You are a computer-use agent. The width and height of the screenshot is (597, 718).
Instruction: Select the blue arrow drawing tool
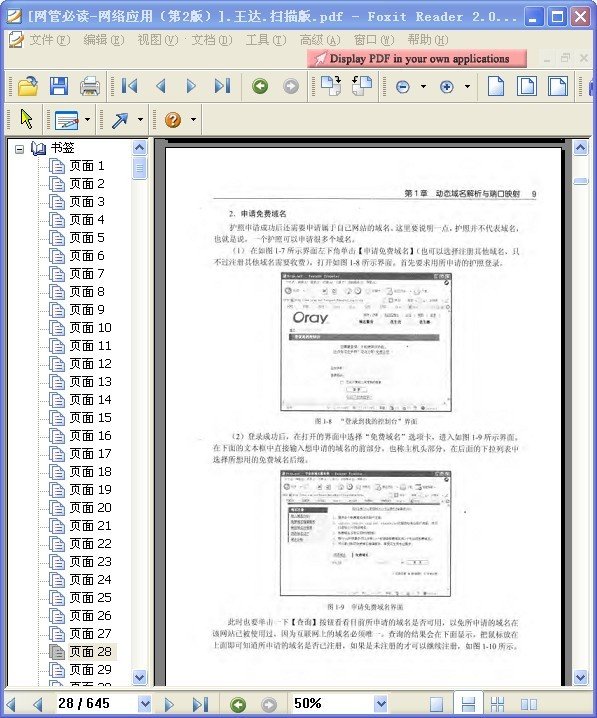click(120, 120)
